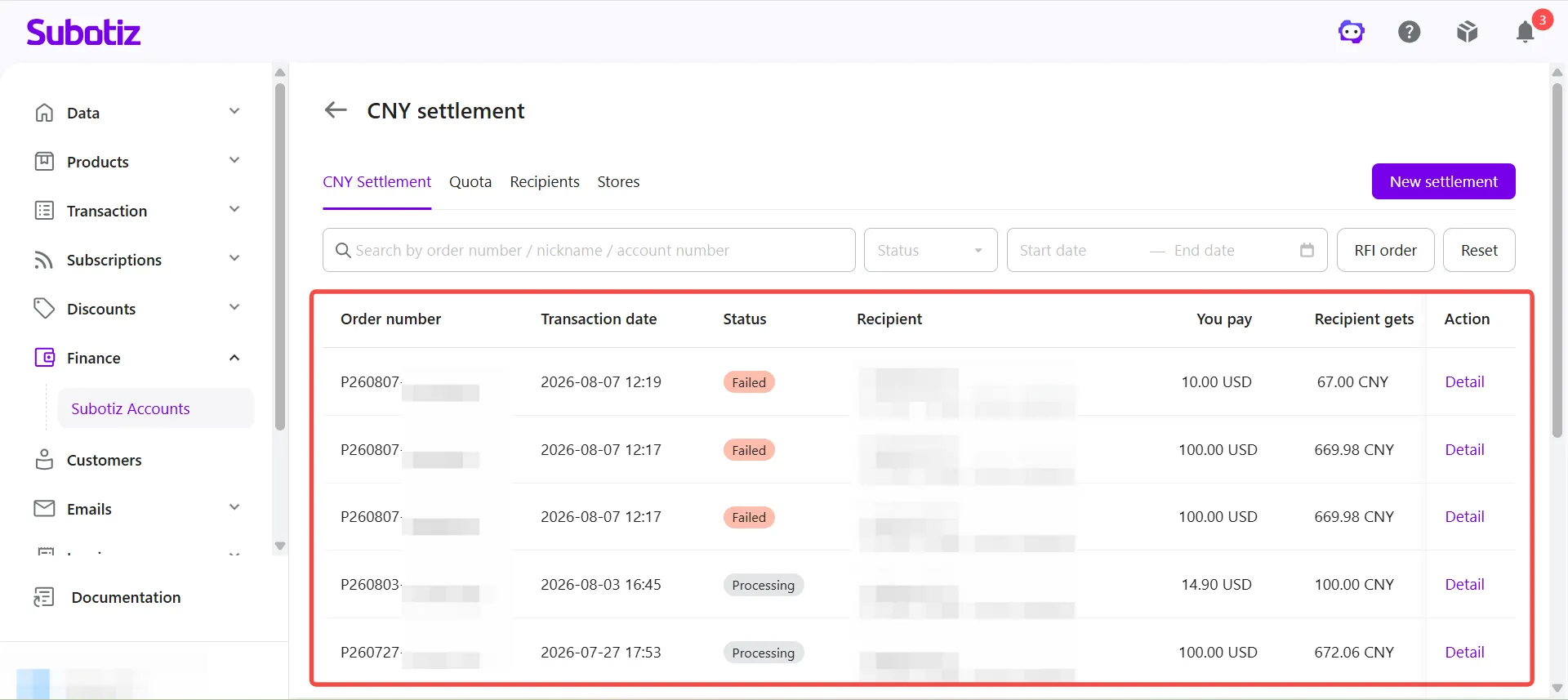Screen dimensions: 1568x700
Task: Expand the Transaction menu chevron
Action: pyautogui.click(x=234, y=209)
